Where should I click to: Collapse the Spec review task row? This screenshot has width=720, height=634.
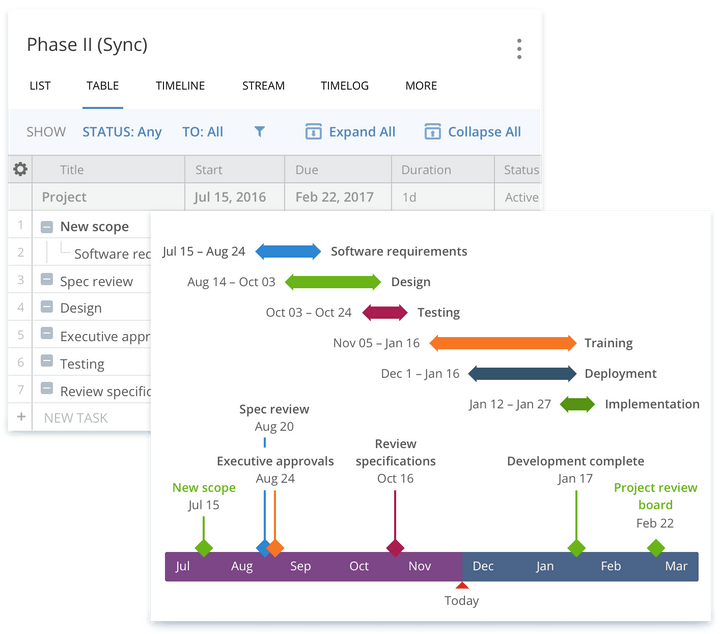coord(46,279)
